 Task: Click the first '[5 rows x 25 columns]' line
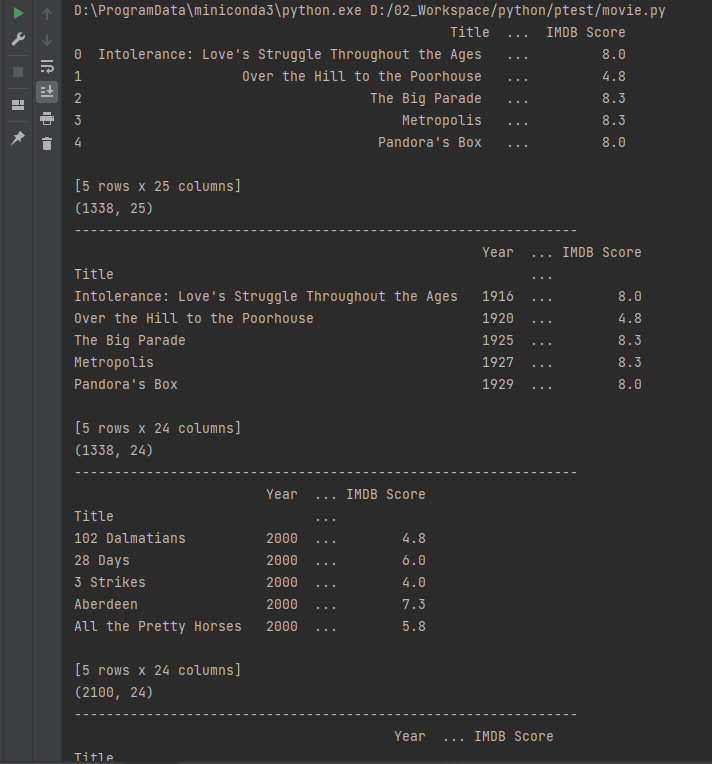coord(157,186)
